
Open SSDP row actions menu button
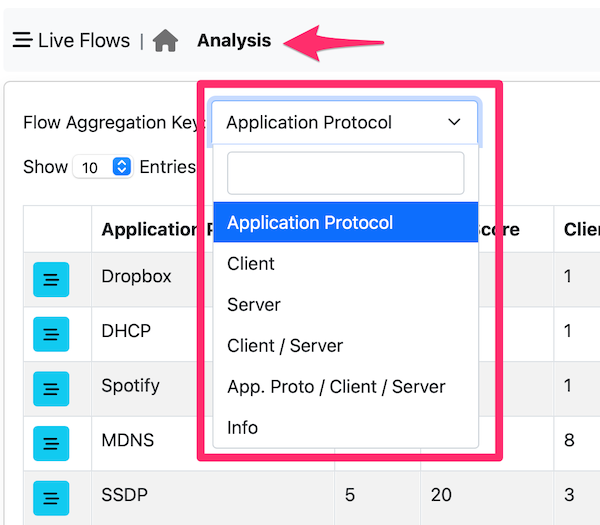(51, 498)
